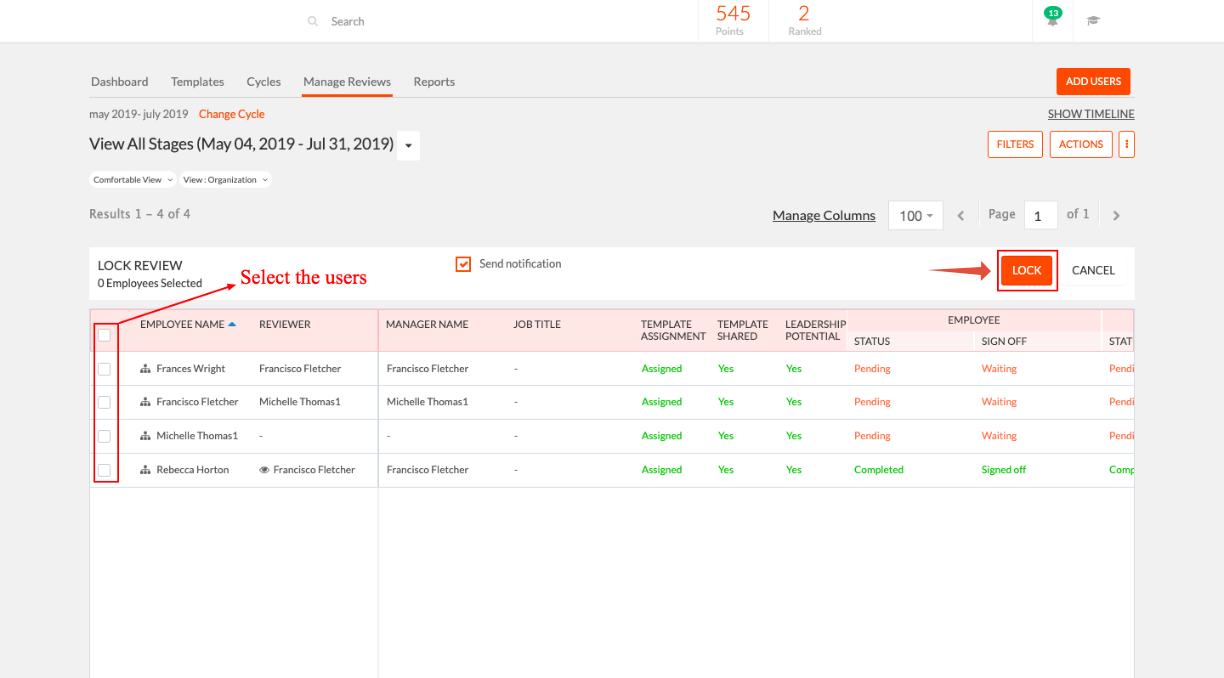Open the Comfortable View dropdown

133,180
